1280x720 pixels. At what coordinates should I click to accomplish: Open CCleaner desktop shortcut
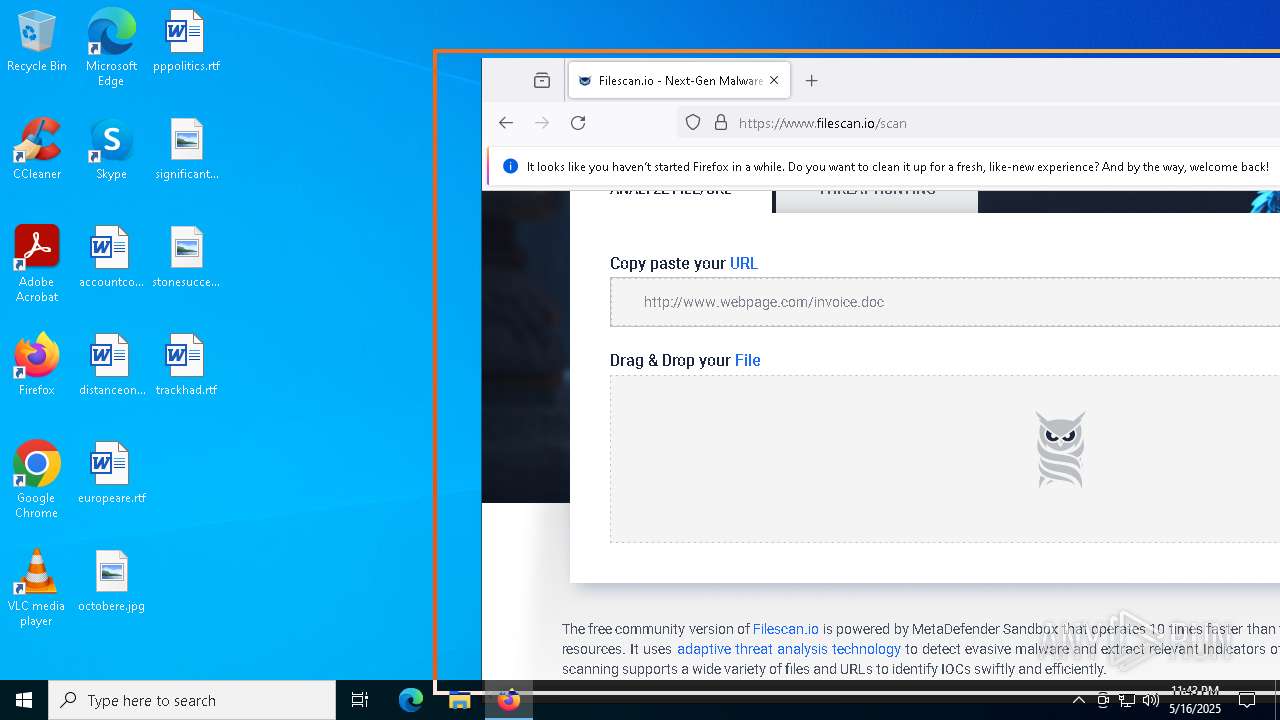click(x=36, y=150)
